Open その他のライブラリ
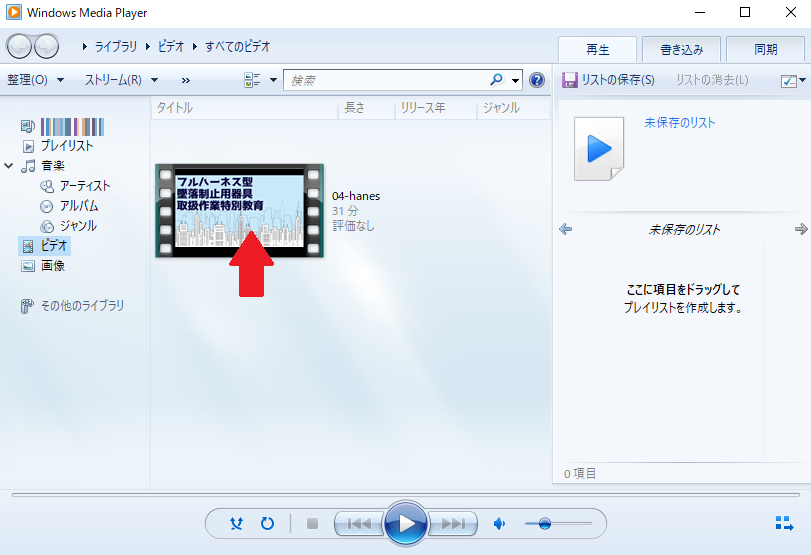Screen dimensions: 811x555 pos(82,306)
